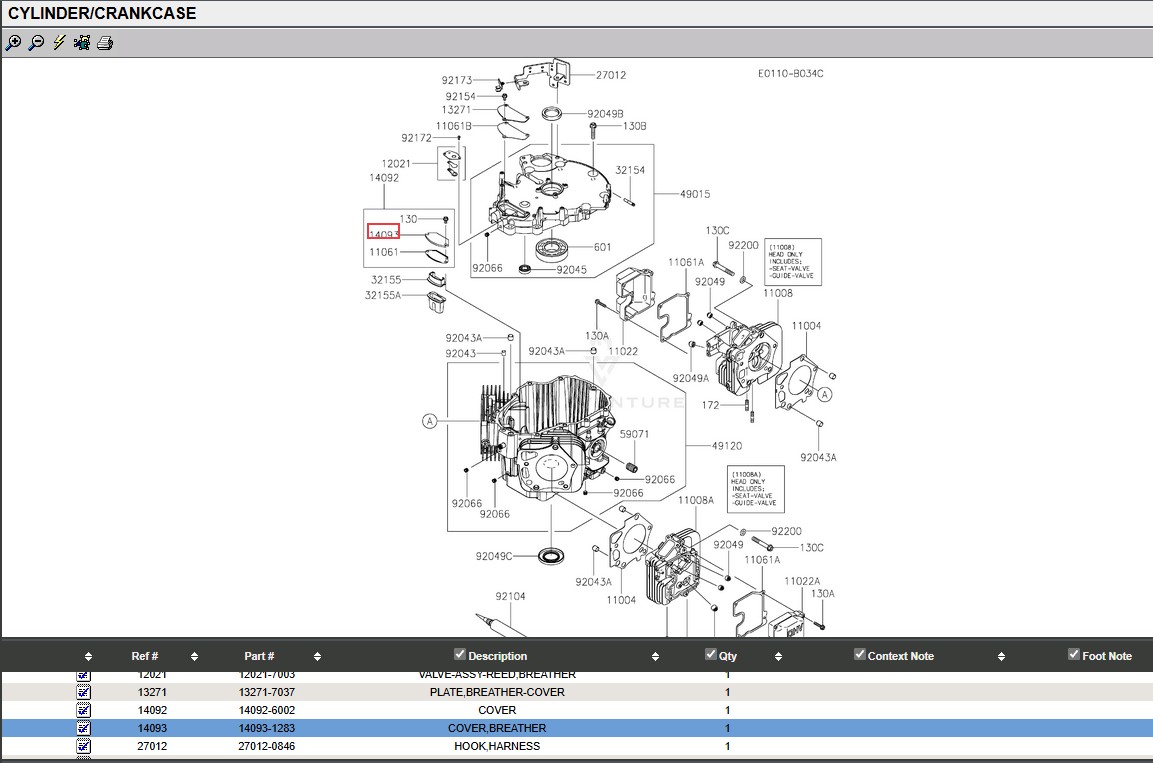Click the fit-to-window diagram icon

tap(82, 43)
